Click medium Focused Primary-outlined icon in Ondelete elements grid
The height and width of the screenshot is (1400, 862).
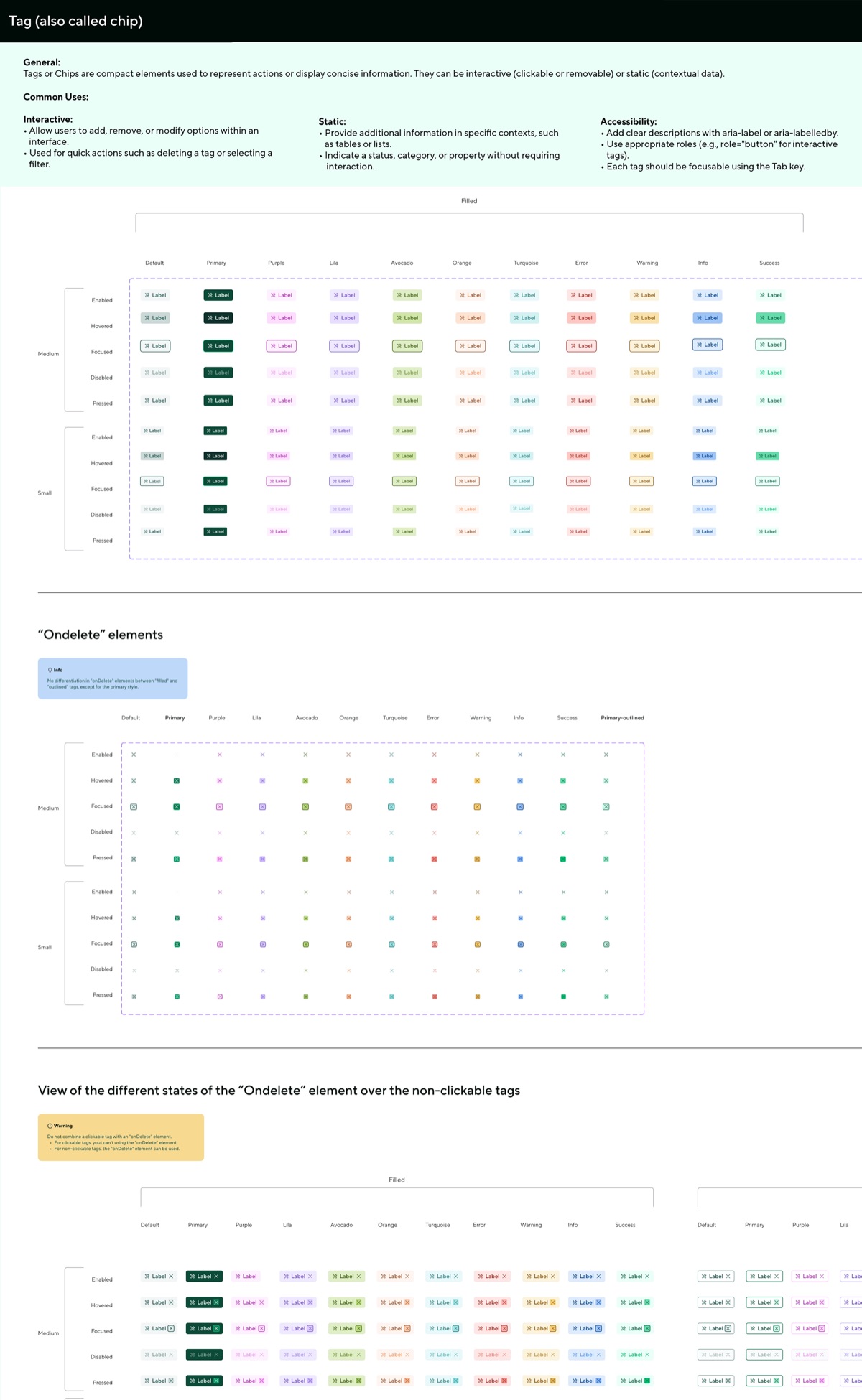click(606, 806)
